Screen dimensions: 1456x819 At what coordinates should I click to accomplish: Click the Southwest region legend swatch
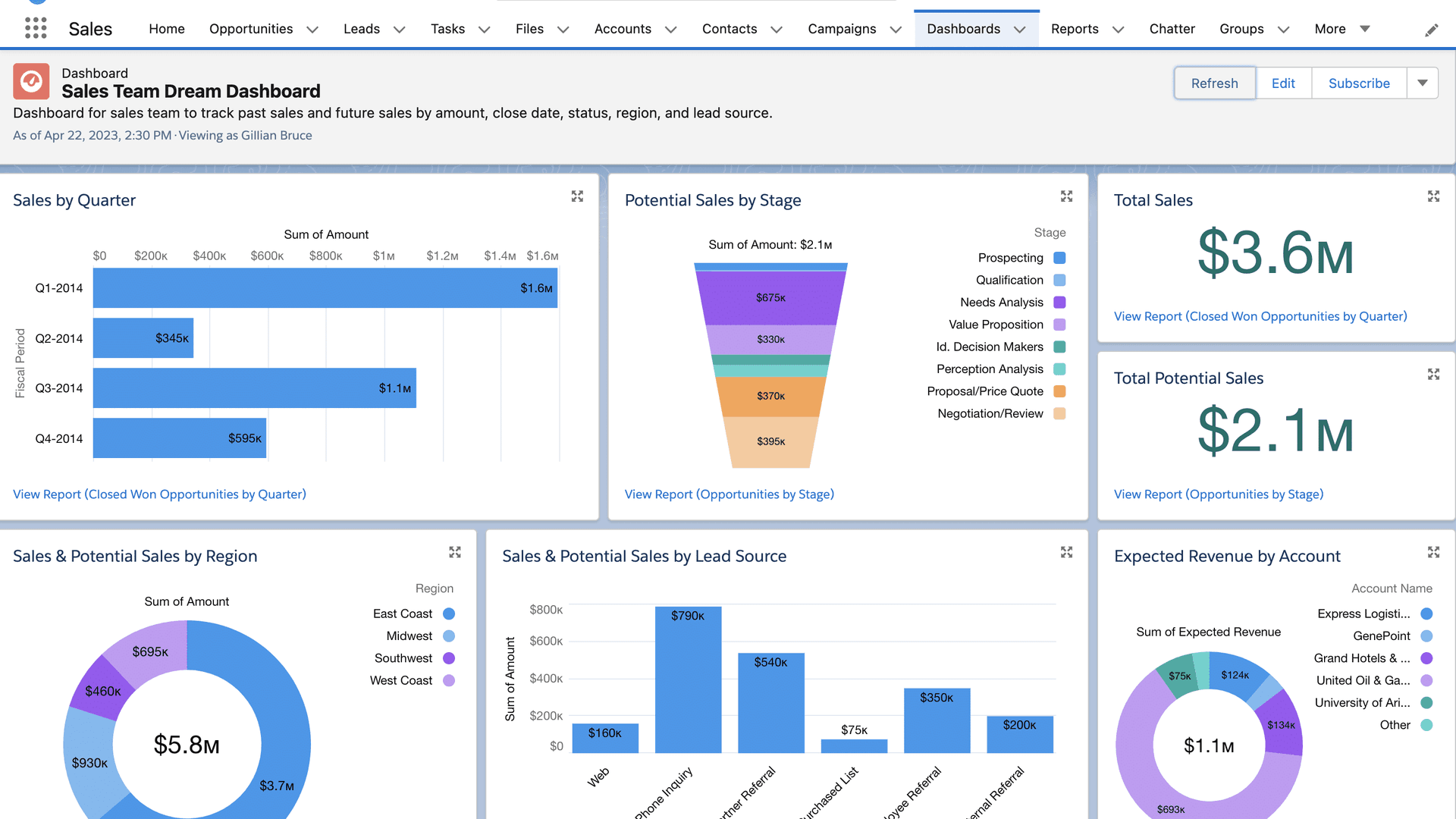[x=449, y=658]
